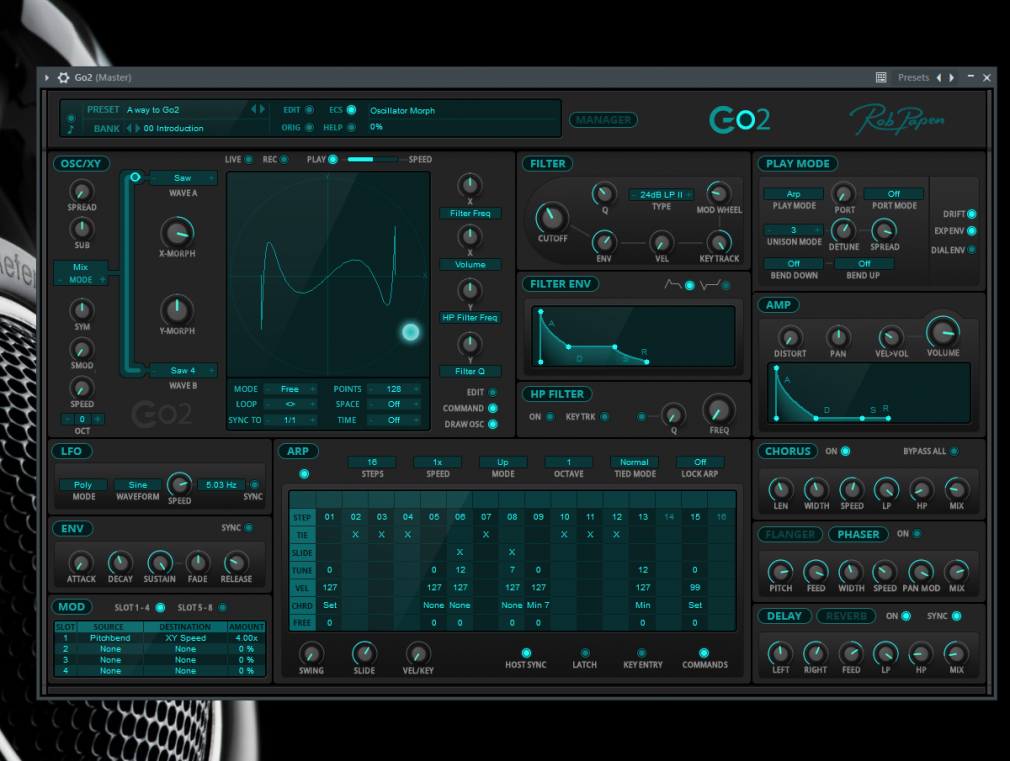Image resolution: width=1010 pixels, height=761 pixels.
Task: Open the LFO Waveform Sine dropdown
Action: click(x=137, y=485)
